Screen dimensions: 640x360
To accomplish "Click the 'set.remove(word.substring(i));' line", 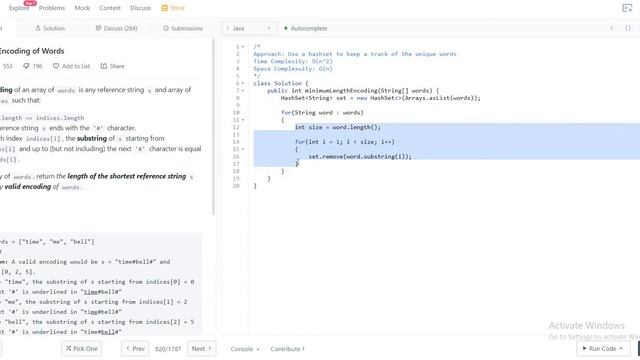I will [360, 157].
